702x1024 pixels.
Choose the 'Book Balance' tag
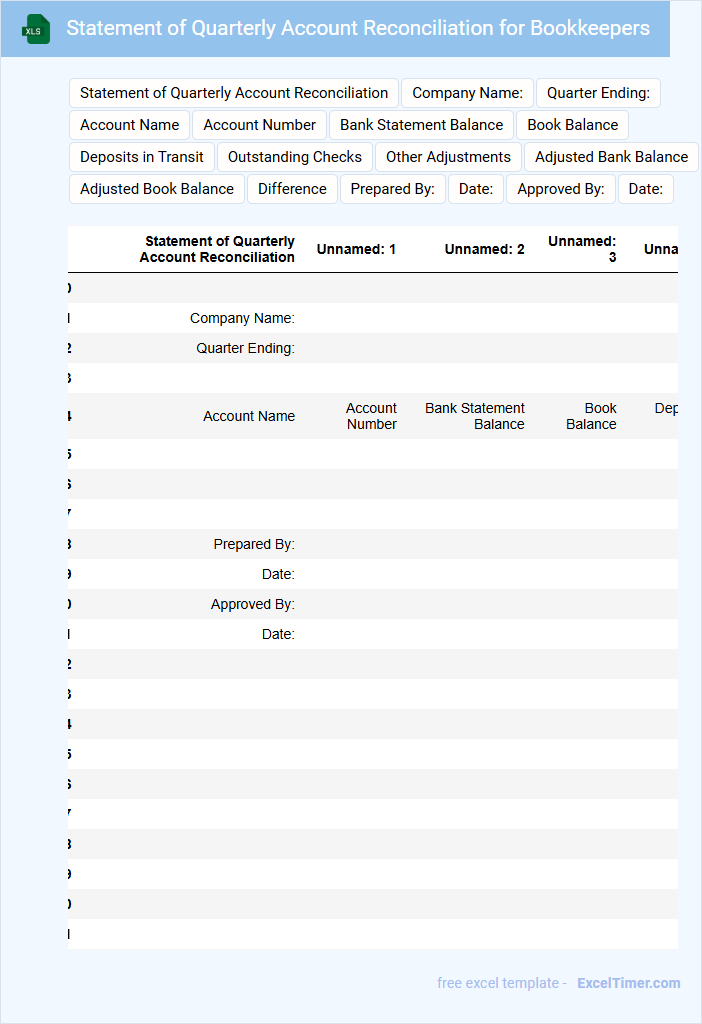pyautogui.click(x=573, y=125)
